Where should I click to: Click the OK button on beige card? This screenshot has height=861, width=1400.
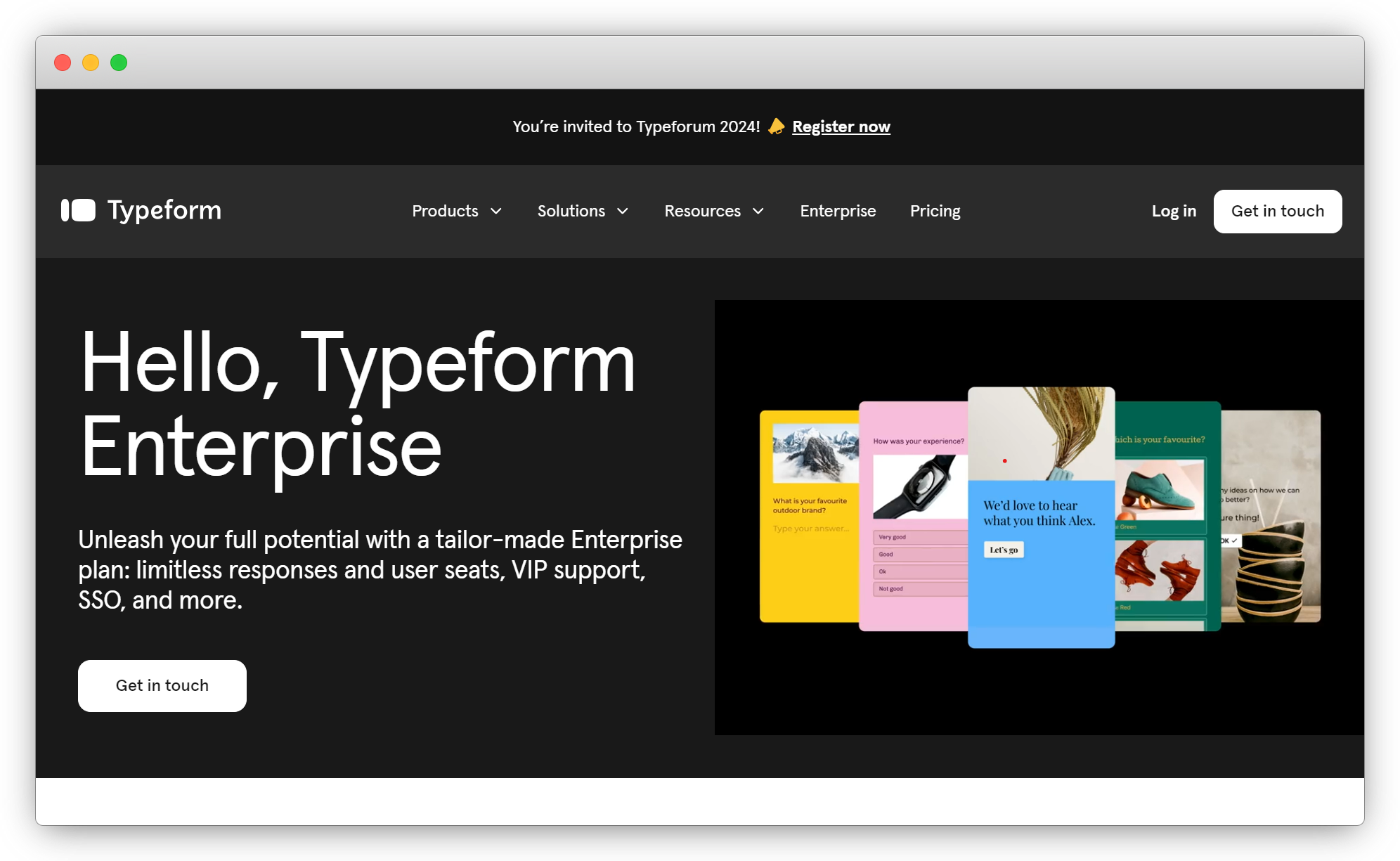tap(1231, 540)
